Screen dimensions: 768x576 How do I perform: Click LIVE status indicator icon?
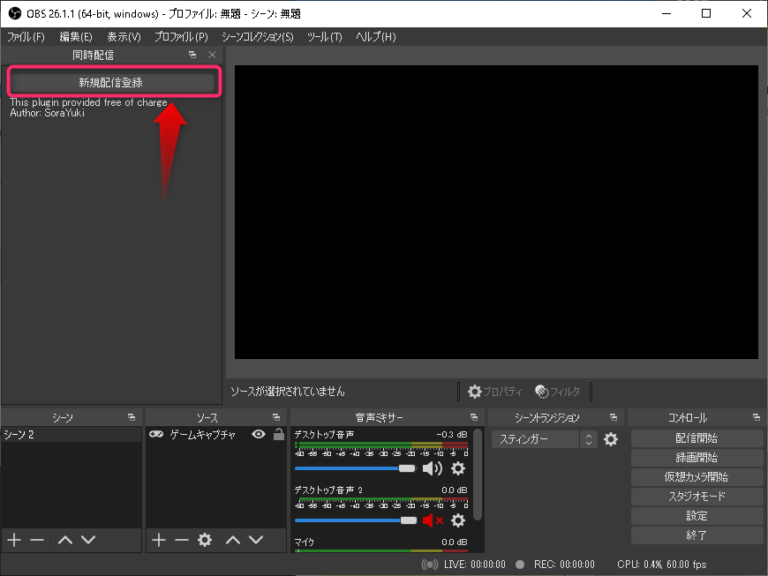tap(430, 564)
